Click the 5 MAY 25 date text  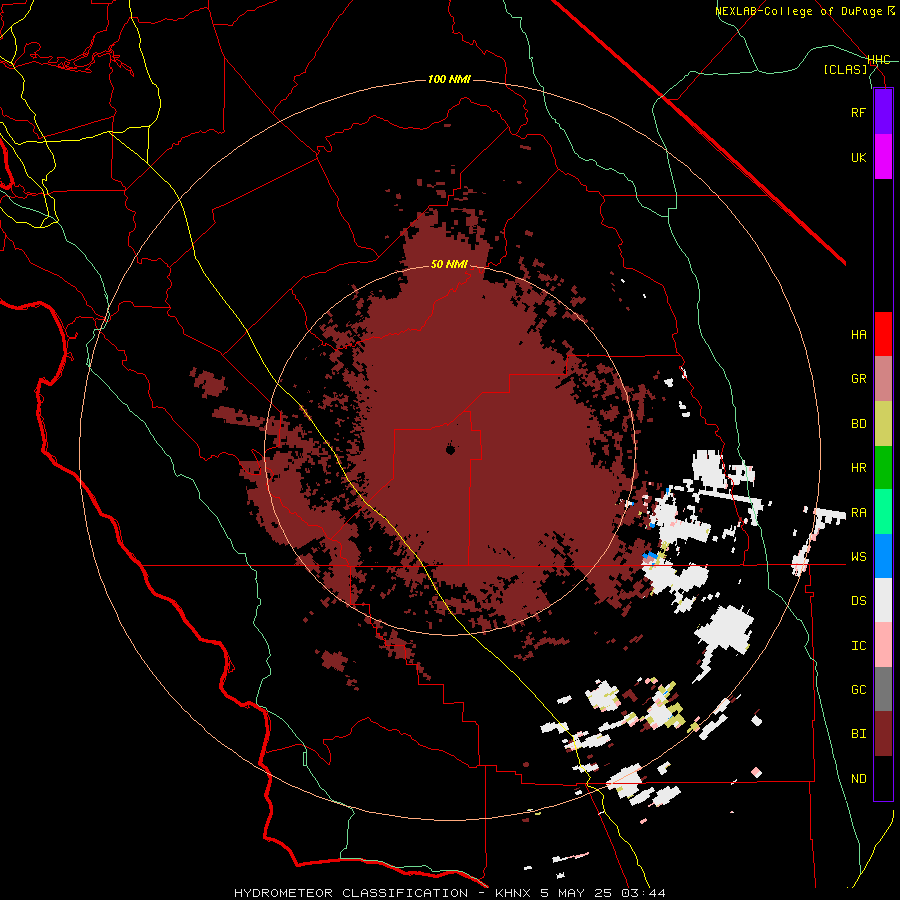576,893
